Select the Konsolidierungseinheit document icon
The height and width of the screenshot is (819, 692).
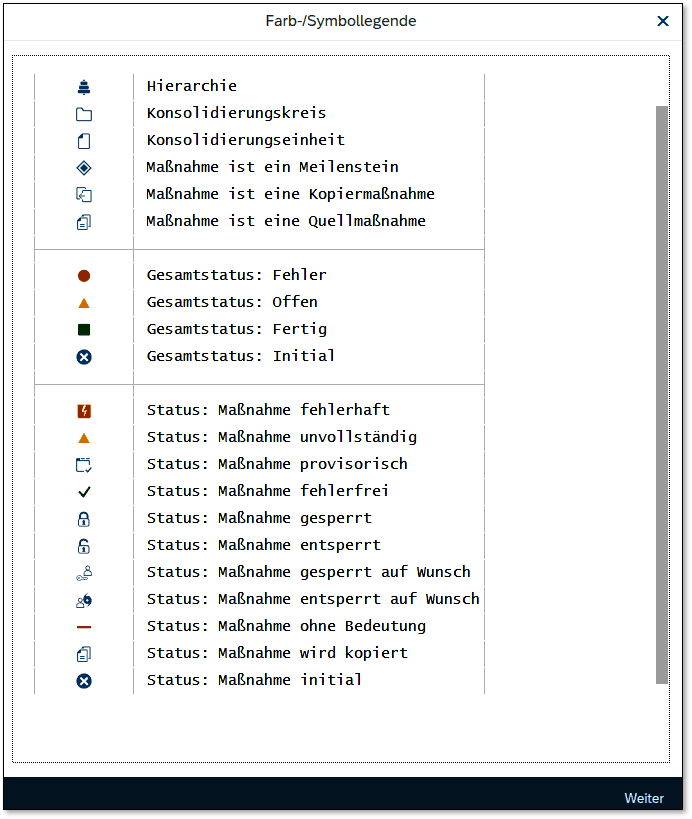point(84,141)
